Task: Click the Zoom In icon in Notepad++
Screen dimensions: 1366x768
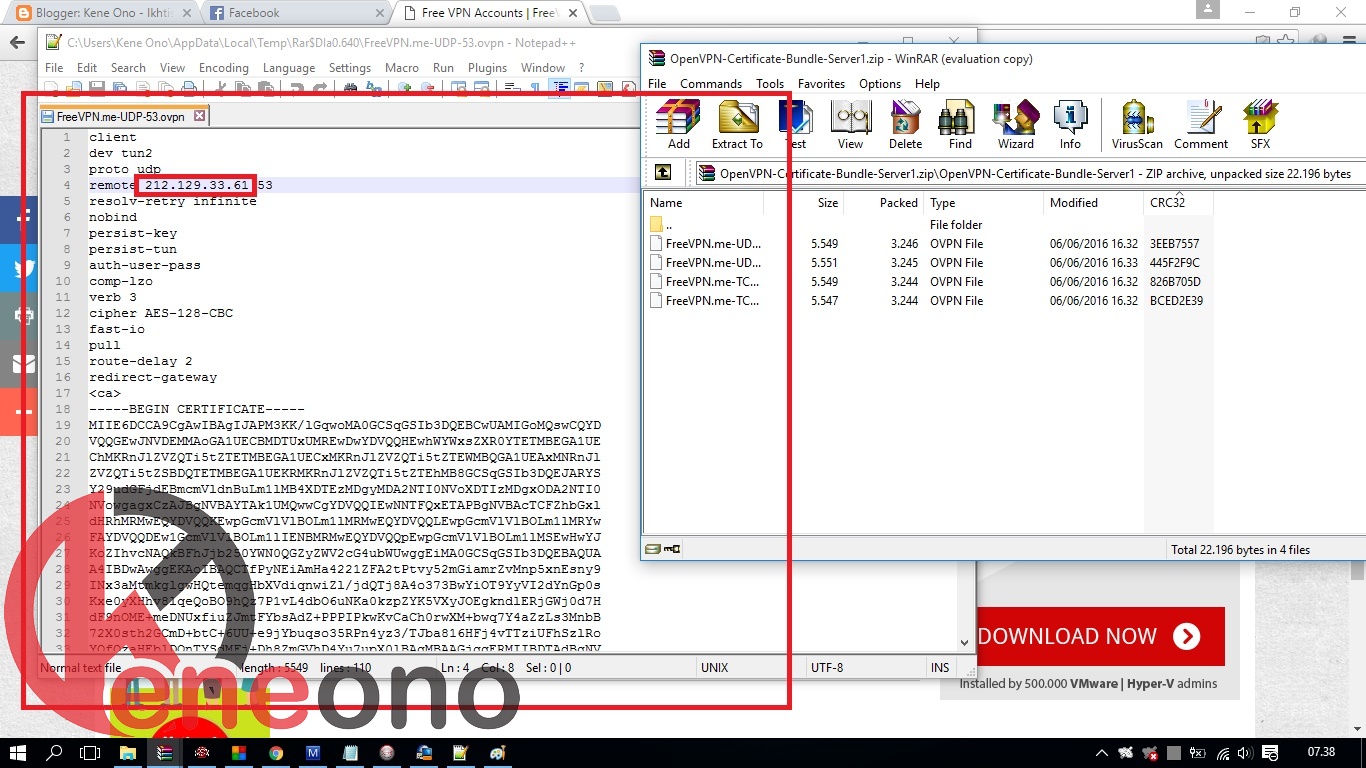Action: pyautogui.click(x=404, y=87)
